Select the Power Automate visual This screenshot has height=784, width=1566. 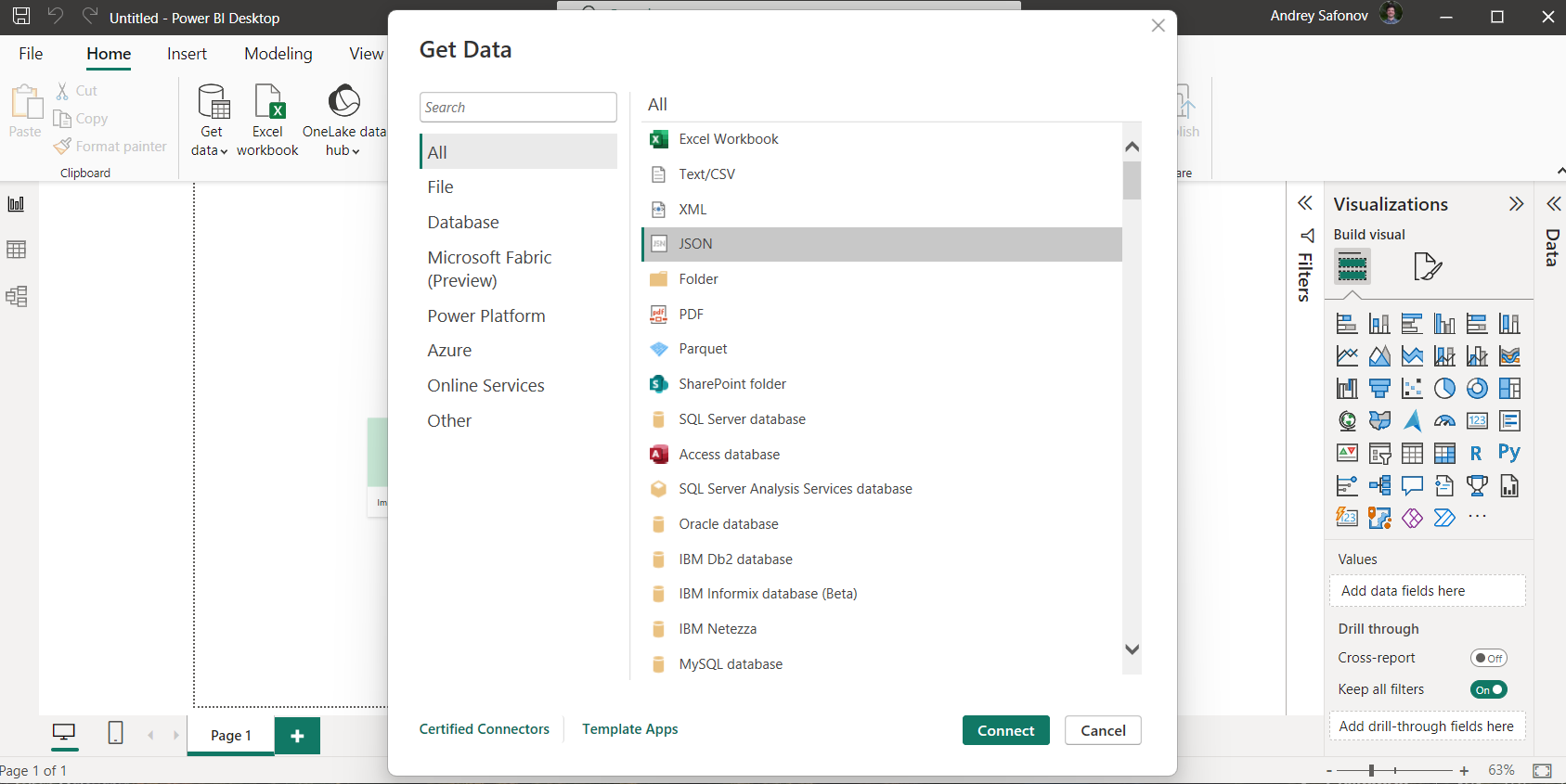pos(1444,518)
